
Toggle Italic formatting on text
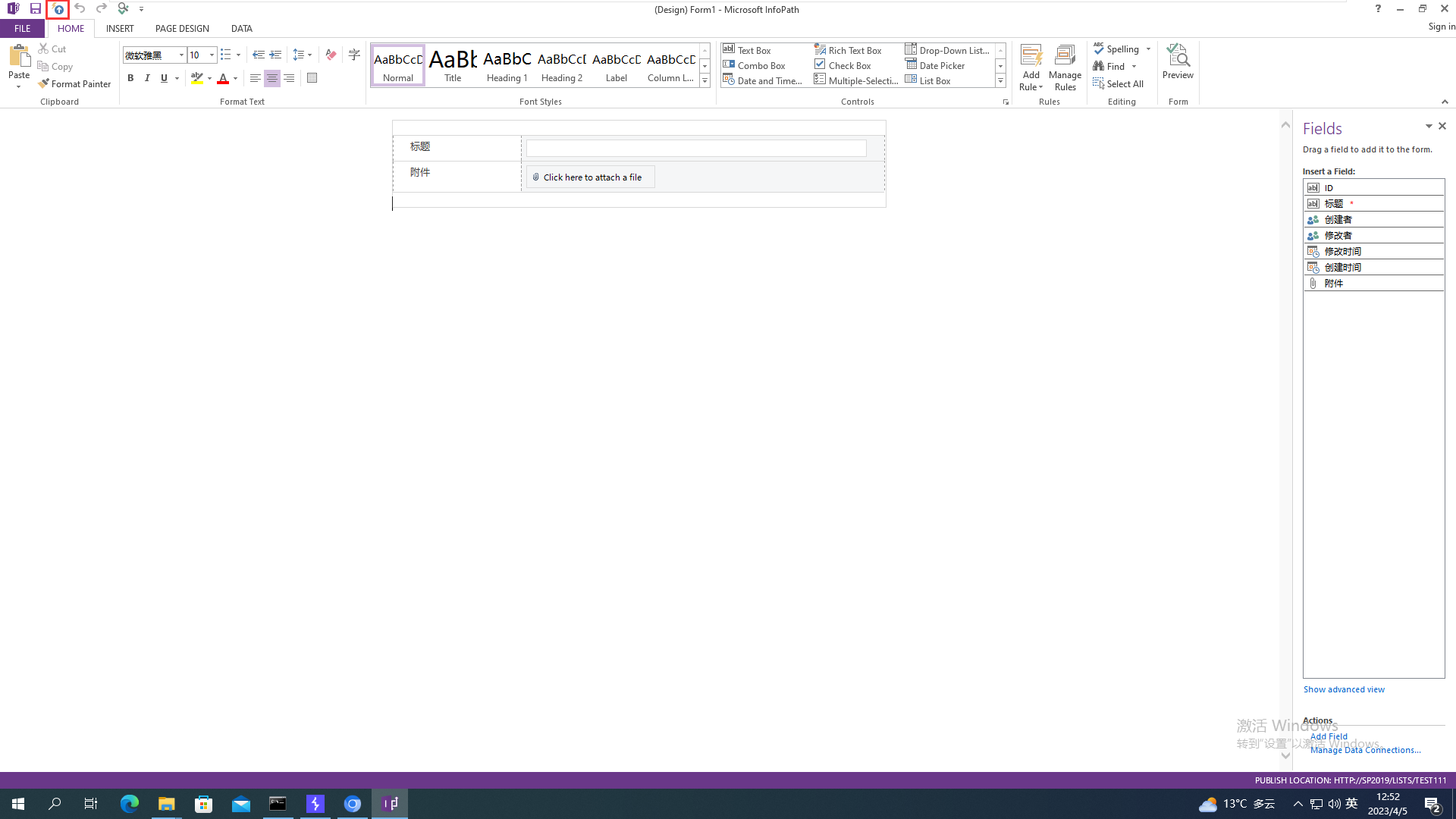click(148, 78)
